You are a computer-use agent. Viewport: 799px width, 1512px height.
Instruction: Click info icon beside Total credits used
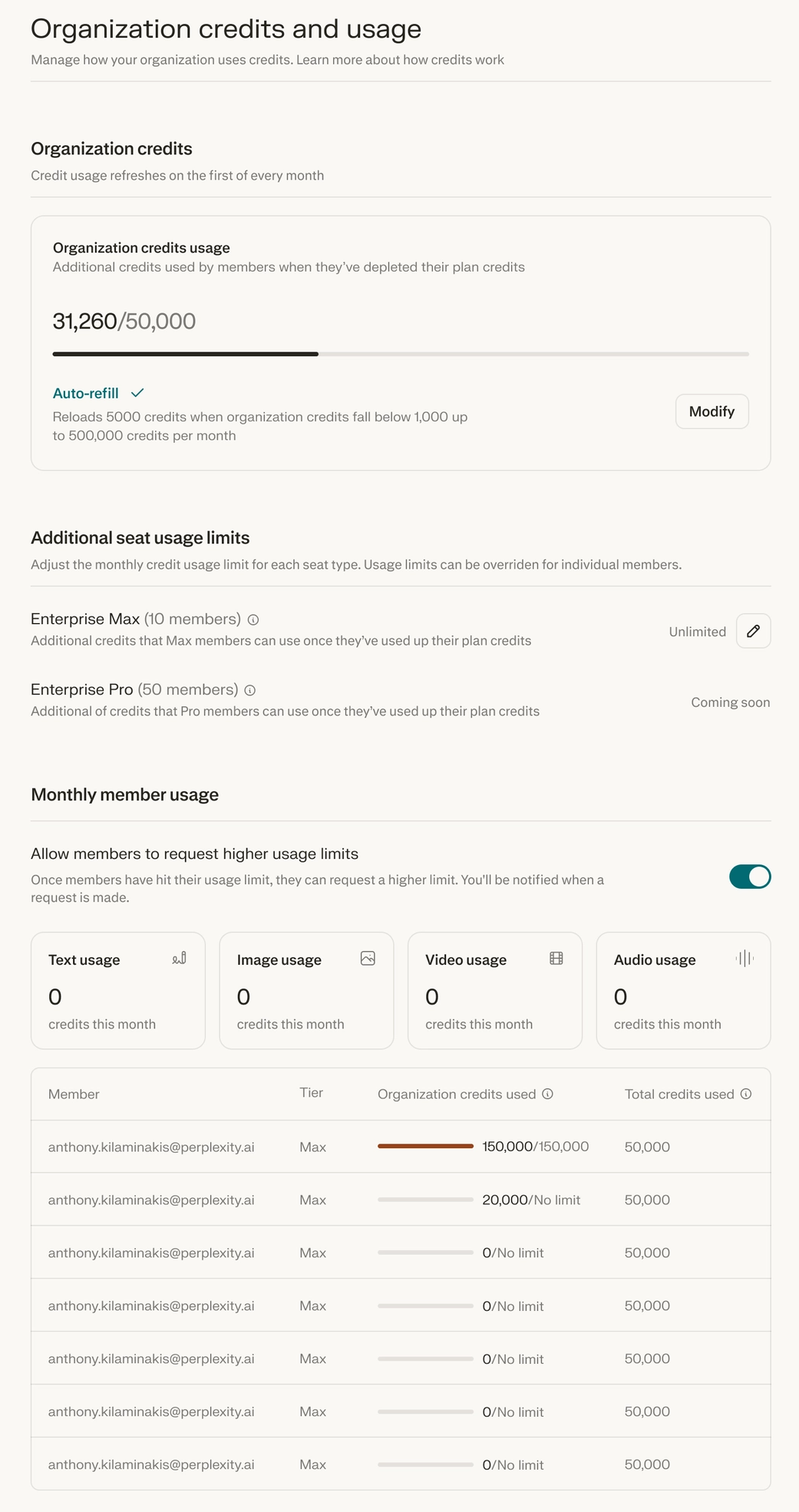point(745,1094)
